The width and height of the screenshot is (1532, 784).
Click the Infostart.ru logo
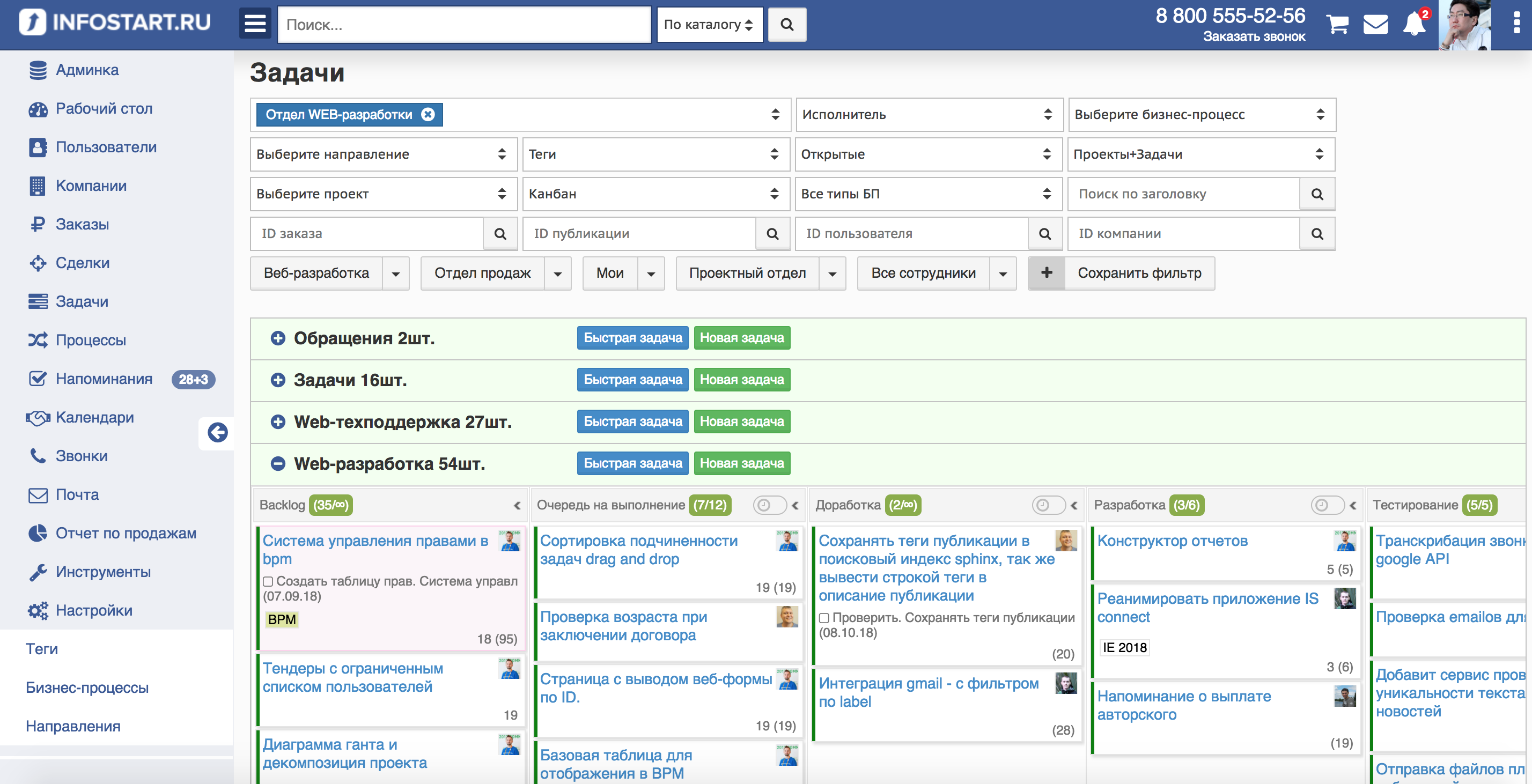pos(115,23)
